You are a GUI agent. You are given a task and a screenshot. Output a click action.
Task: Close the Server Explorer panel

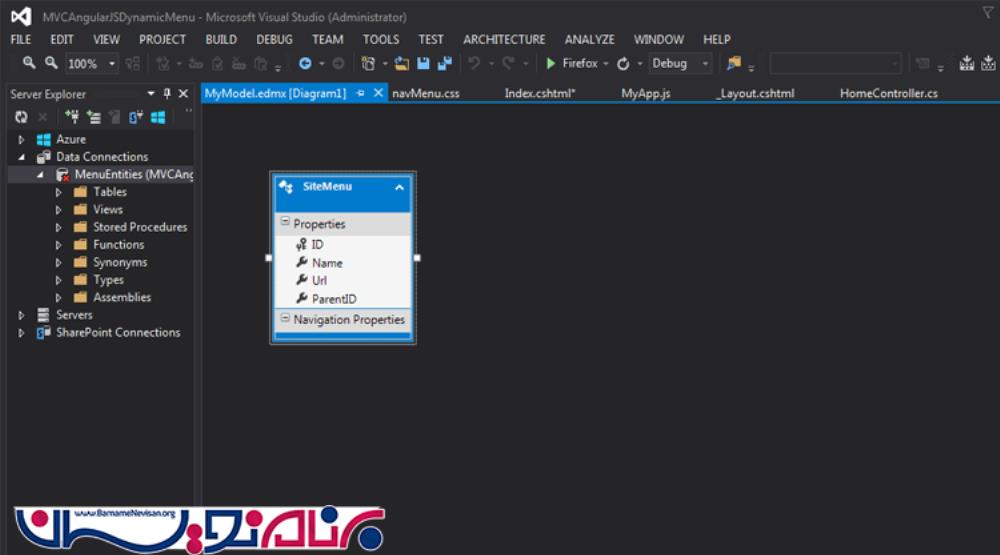click(184, 94)
